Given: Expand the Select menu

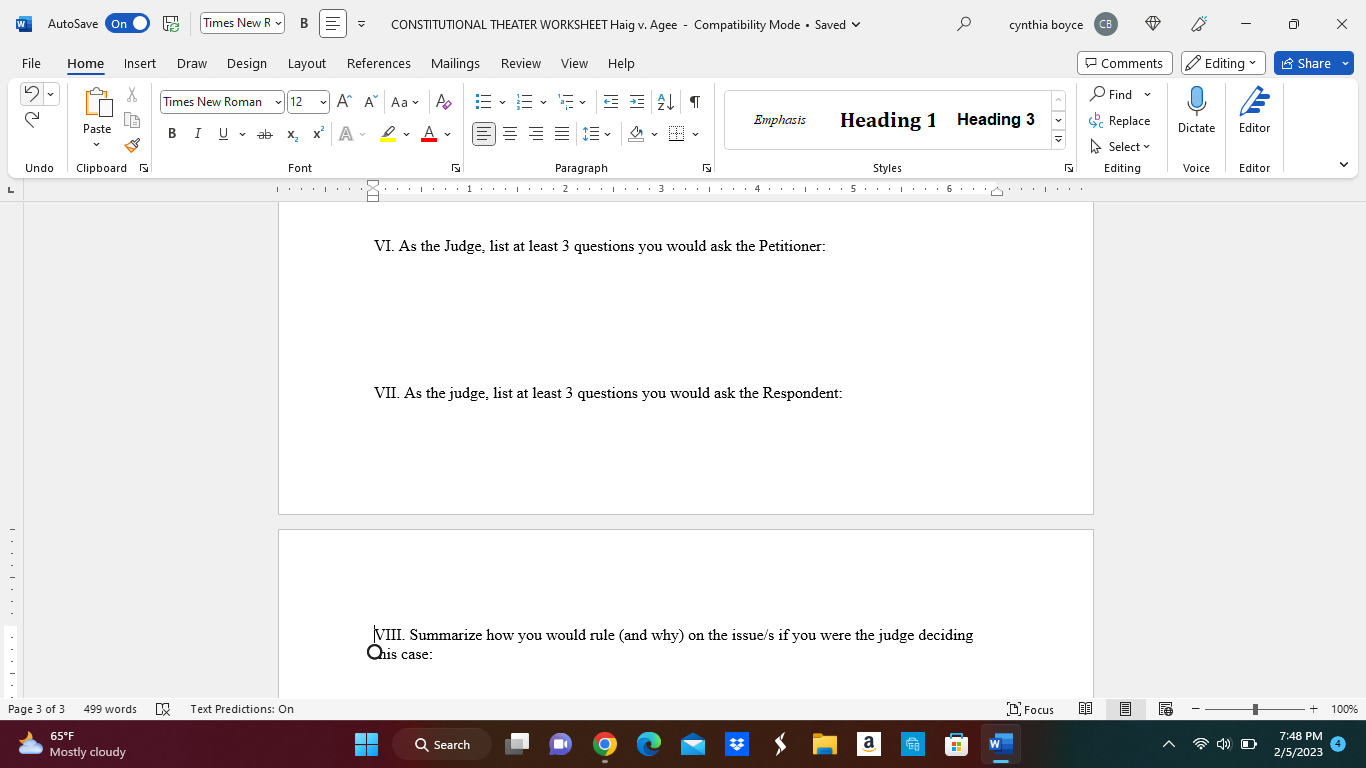Looking at the screenshot, I should tap(1120, 146).
